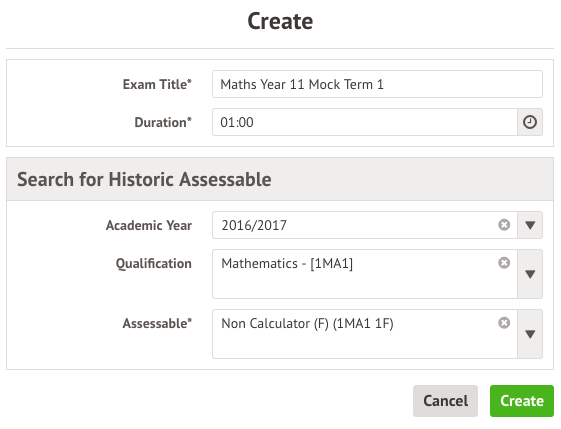The width and height of the screenshot is (561, 429).
Task: Select the Academic Year 2016/2017 combo box
Action: (x=365, y=225)
